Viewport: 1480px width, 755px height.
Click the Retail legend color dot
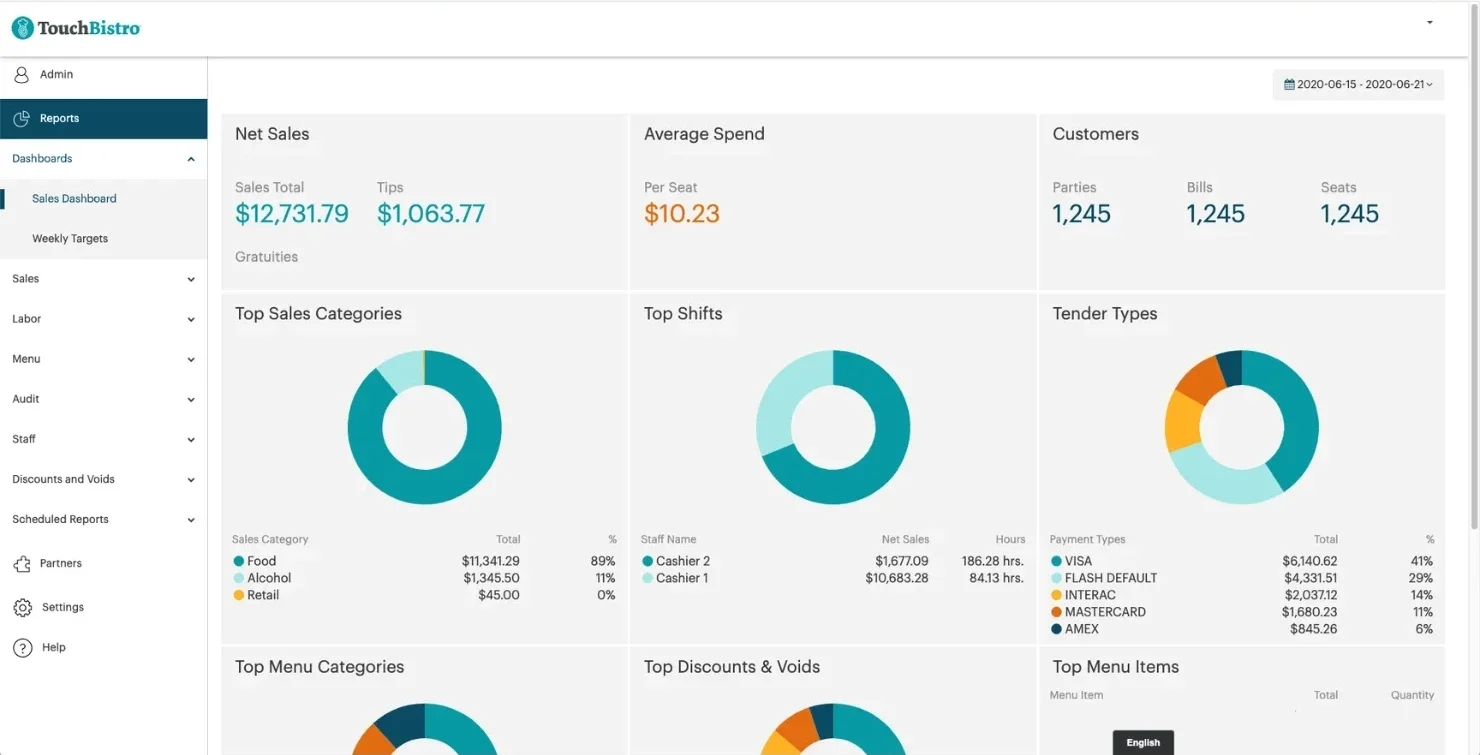tap(239, 596)
